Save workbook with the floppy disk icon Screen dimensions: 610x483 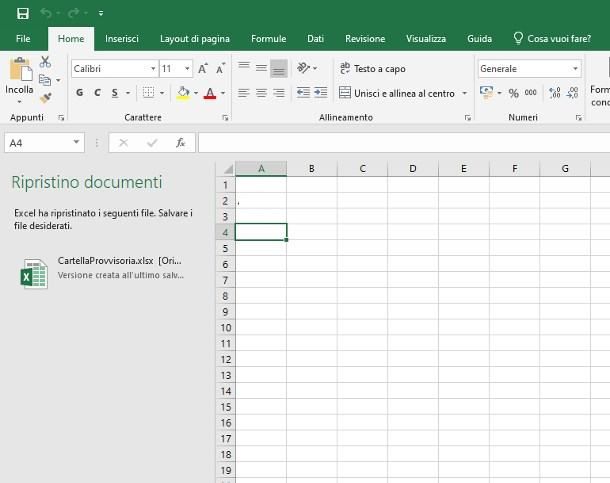(x=23, y=14)
